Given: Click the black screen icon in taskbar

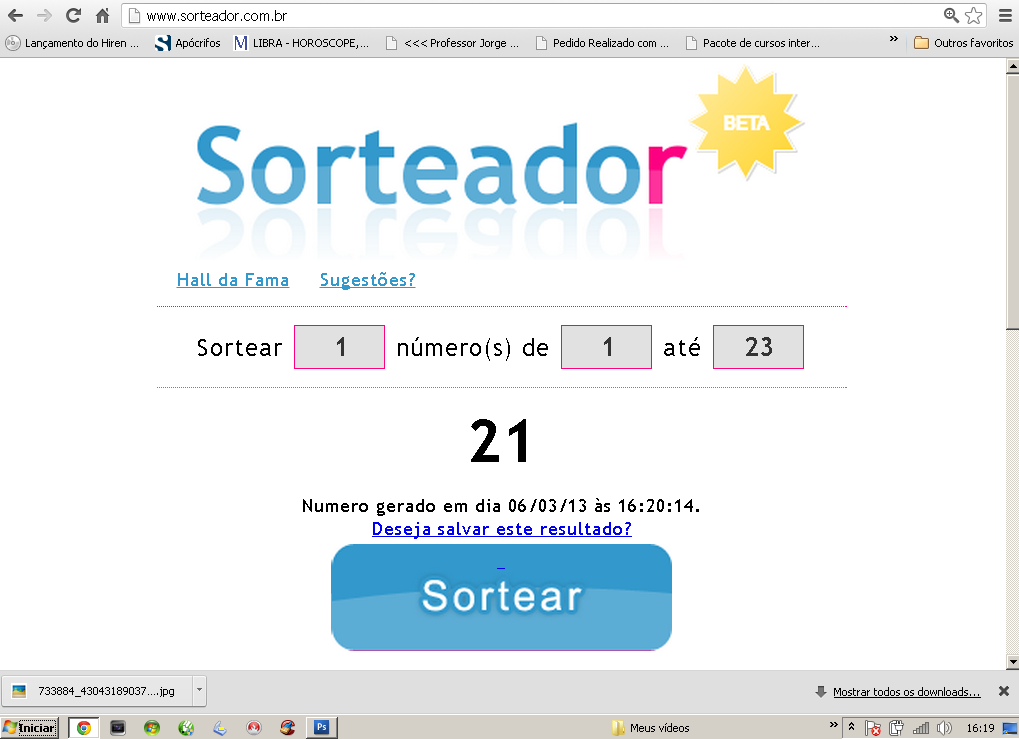Looking at the screenshot, I should [x=118, y=728].
